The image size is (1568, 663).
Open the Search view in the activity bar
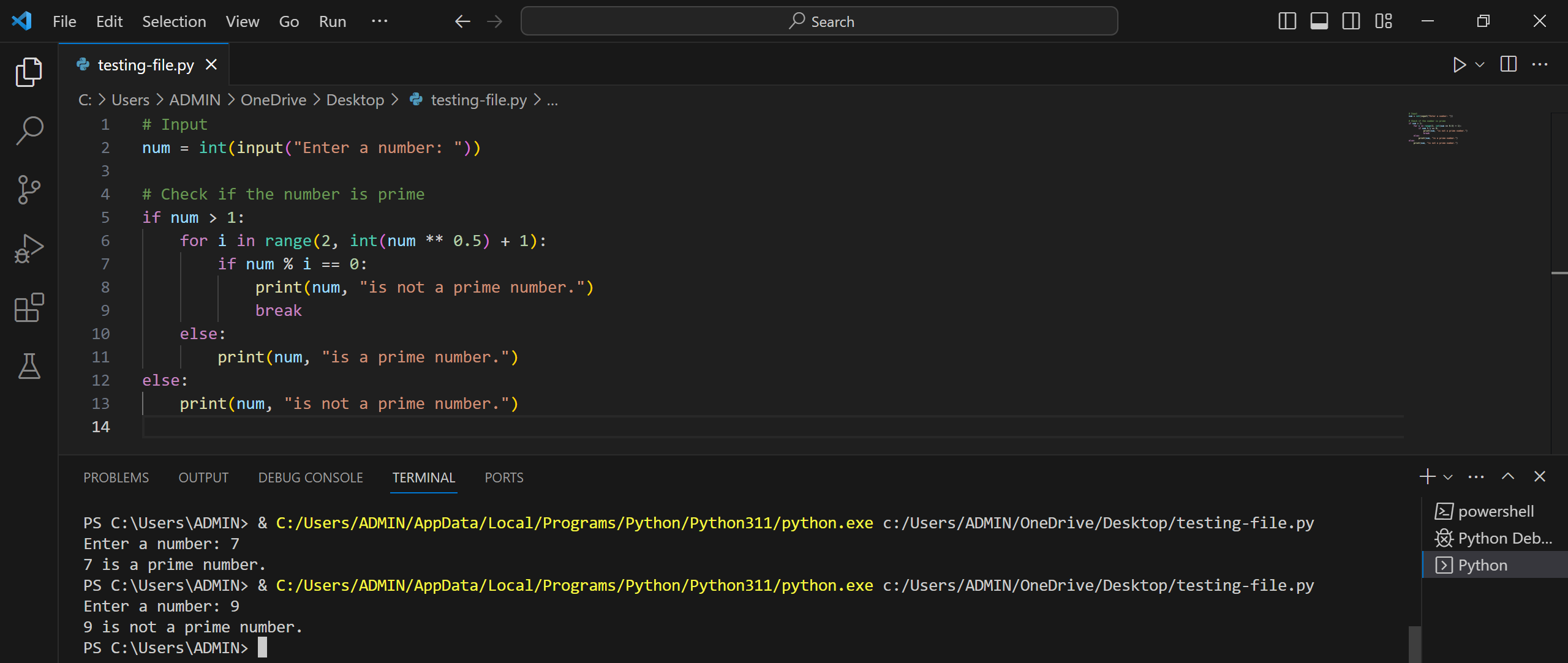coord(29,131)
